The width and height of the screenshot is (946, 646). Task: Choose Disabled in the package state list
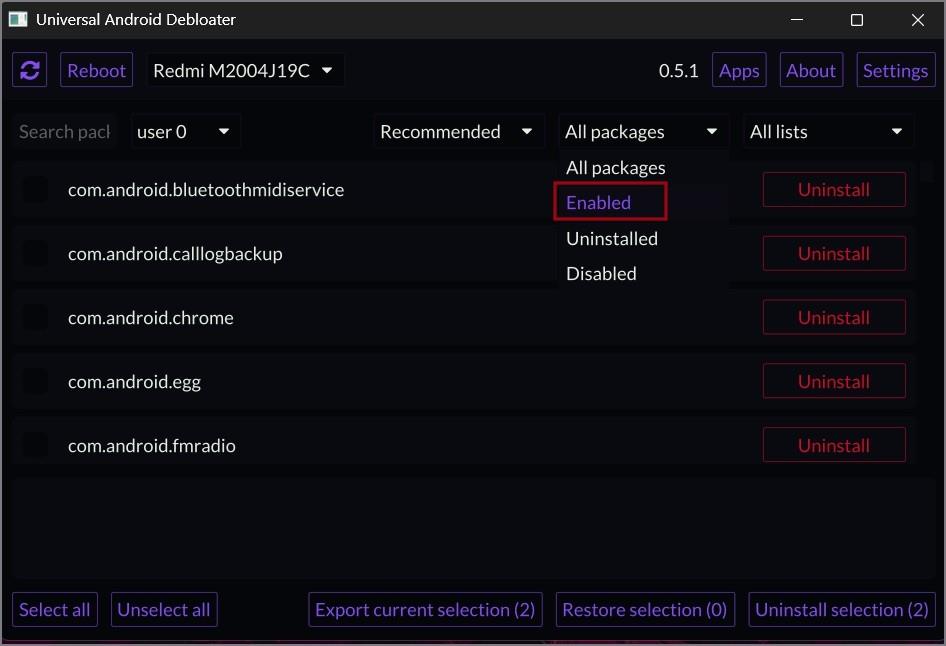pos(643,273)
